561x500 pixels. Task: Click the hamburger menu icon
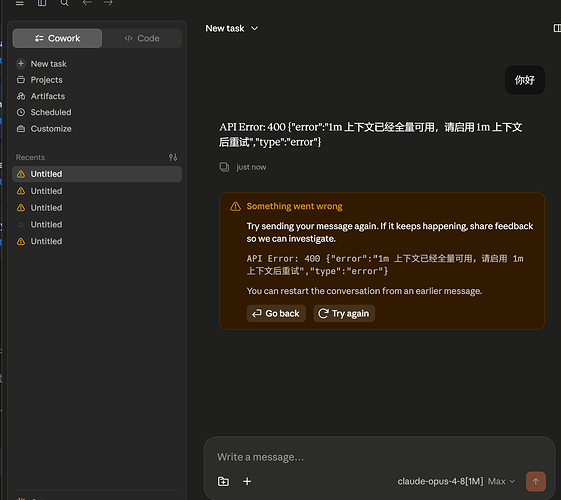point(20,3)
